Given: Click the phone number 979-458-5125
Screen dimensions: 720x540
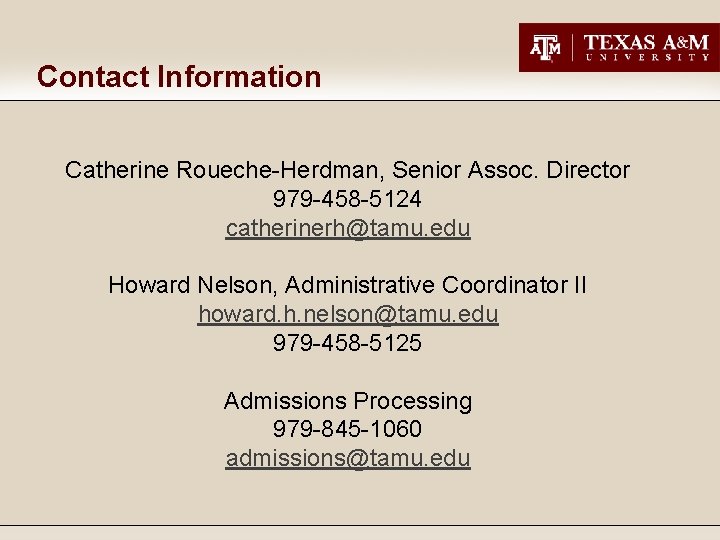Looking at the screenshot, I should pyautogui.click(x=348, y=343).
